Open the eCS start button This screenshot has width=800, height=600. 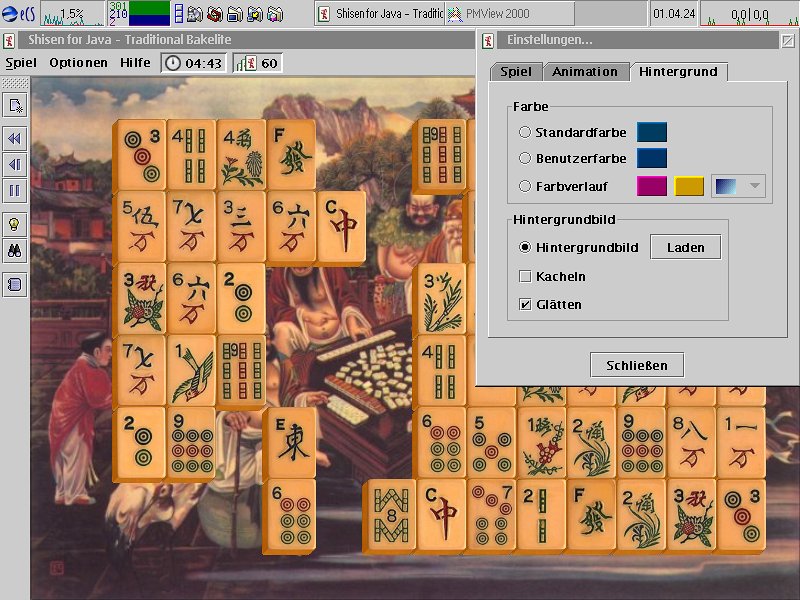point(18,13)
